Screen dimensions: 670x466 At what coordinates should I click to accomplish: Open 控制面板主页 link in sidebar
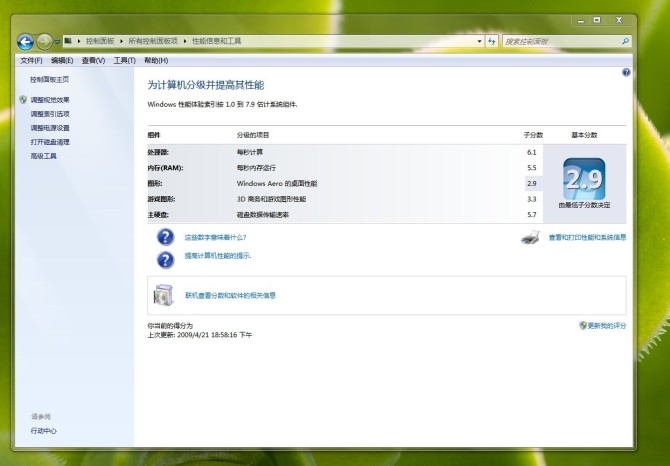point(50,79)
